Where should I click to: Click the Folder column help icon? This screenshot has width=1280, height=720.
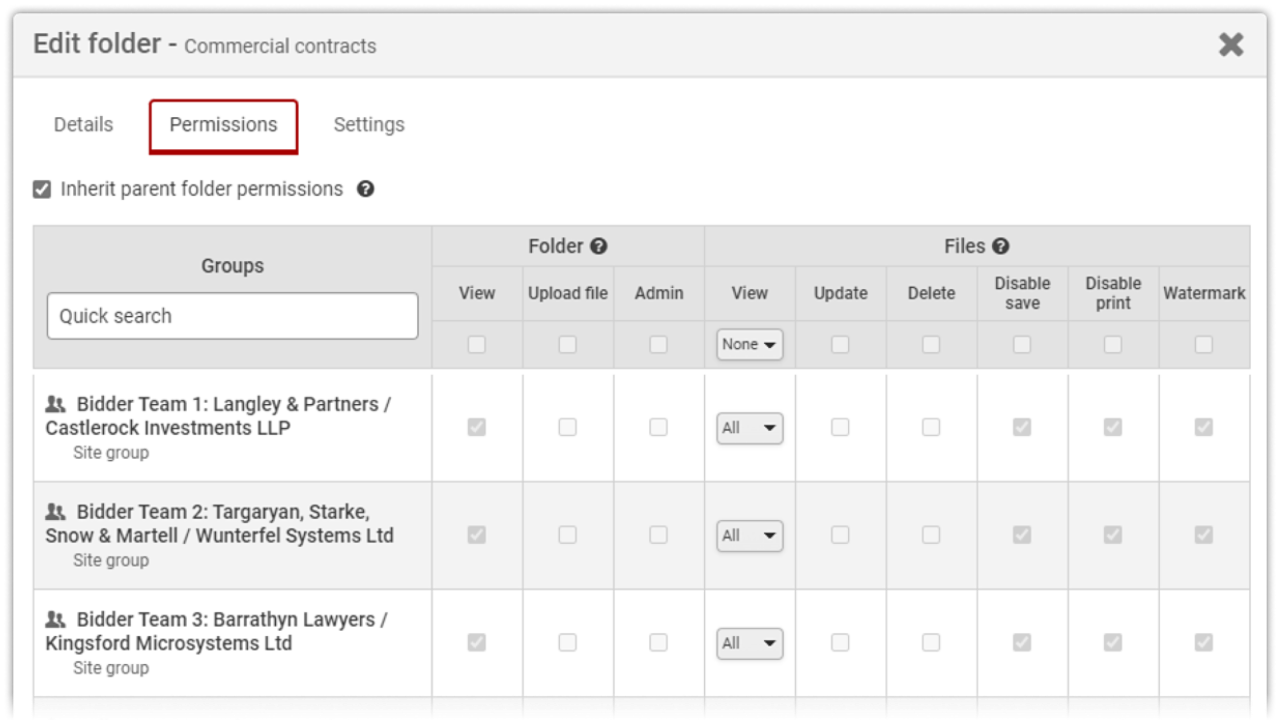(x=598, y=246)
